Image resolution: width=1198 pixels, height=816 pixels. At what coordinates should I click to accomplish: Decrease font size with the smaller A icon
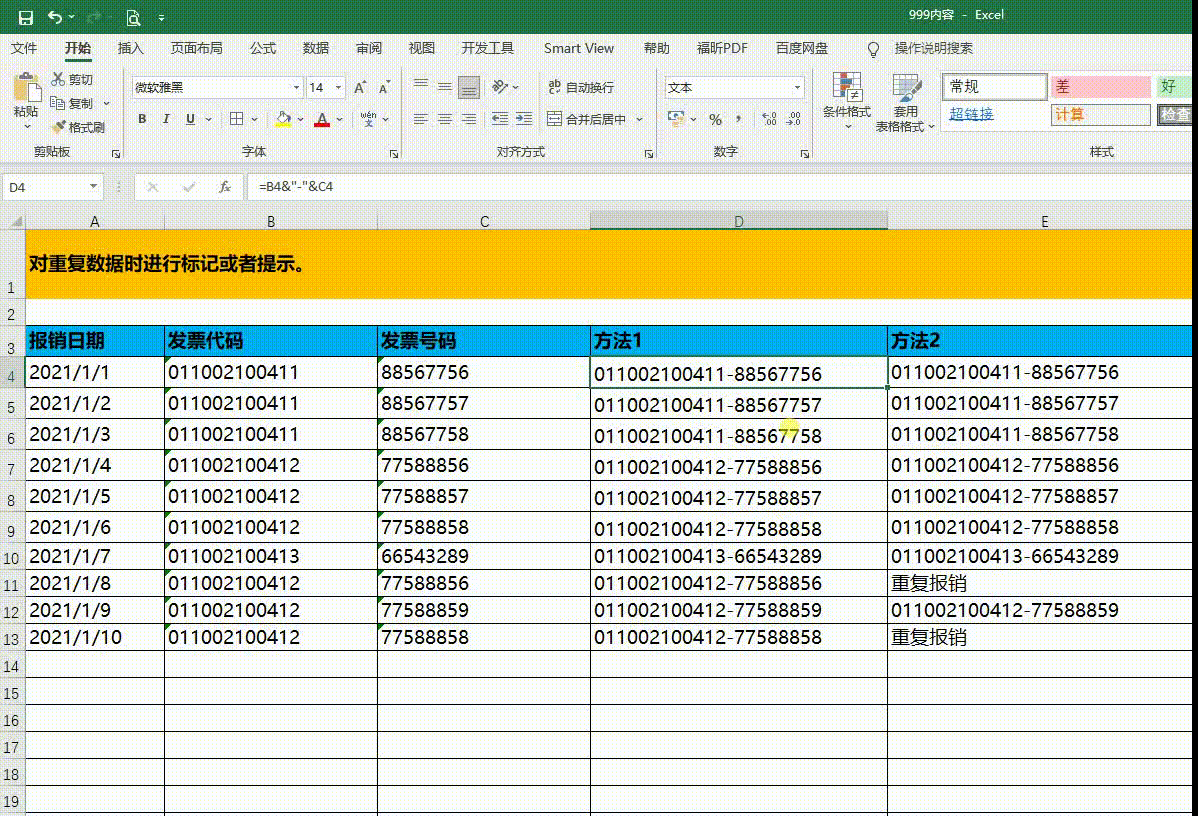click(x=384, y=87)
